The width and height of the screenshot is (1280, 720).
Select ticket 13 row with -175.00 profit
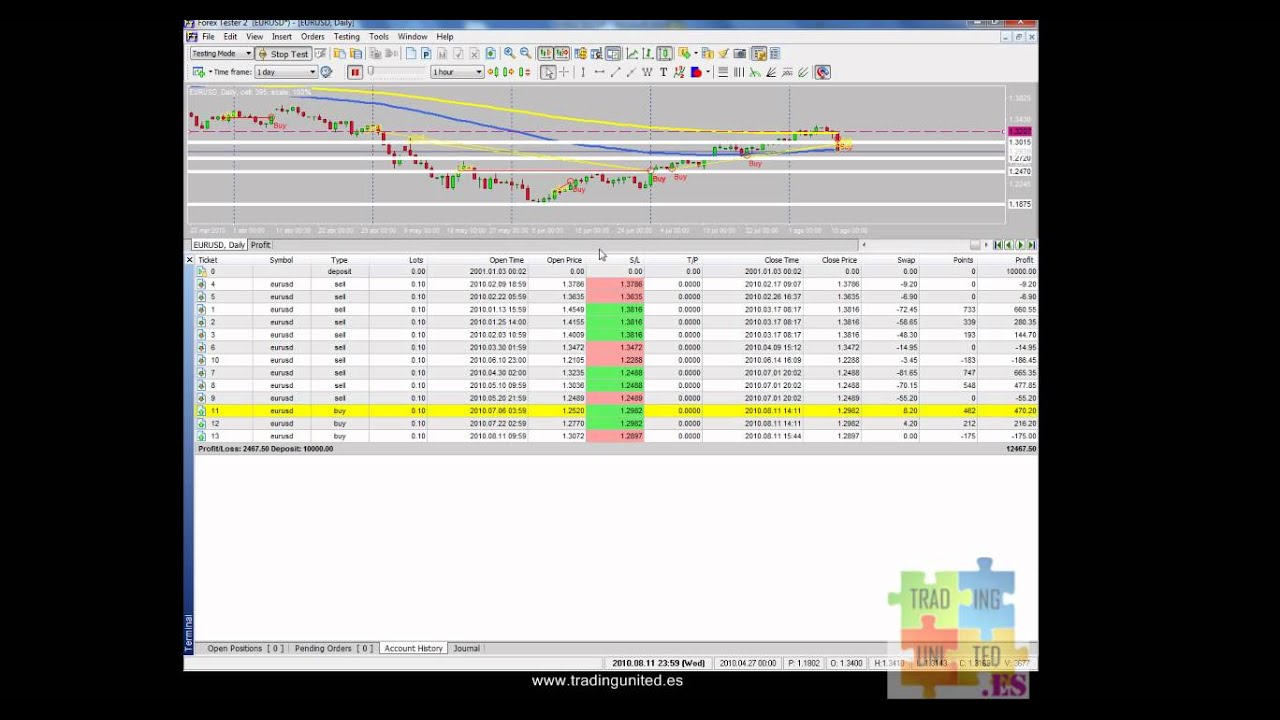click(x=616, y=436)
